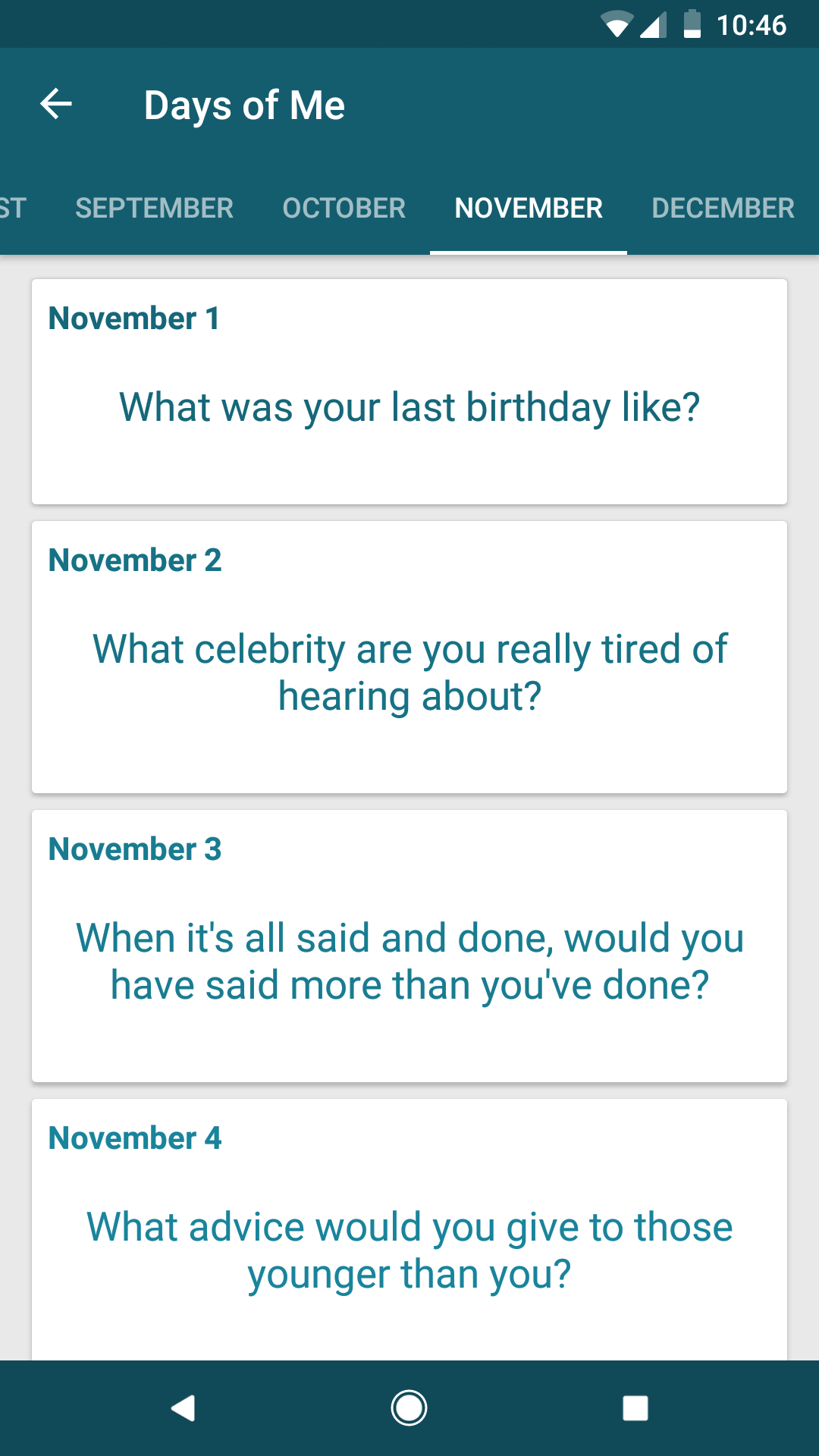Open the November 1 birthday question card
The width and height of the screenshot is (819, 1456).
click(409, 407)
